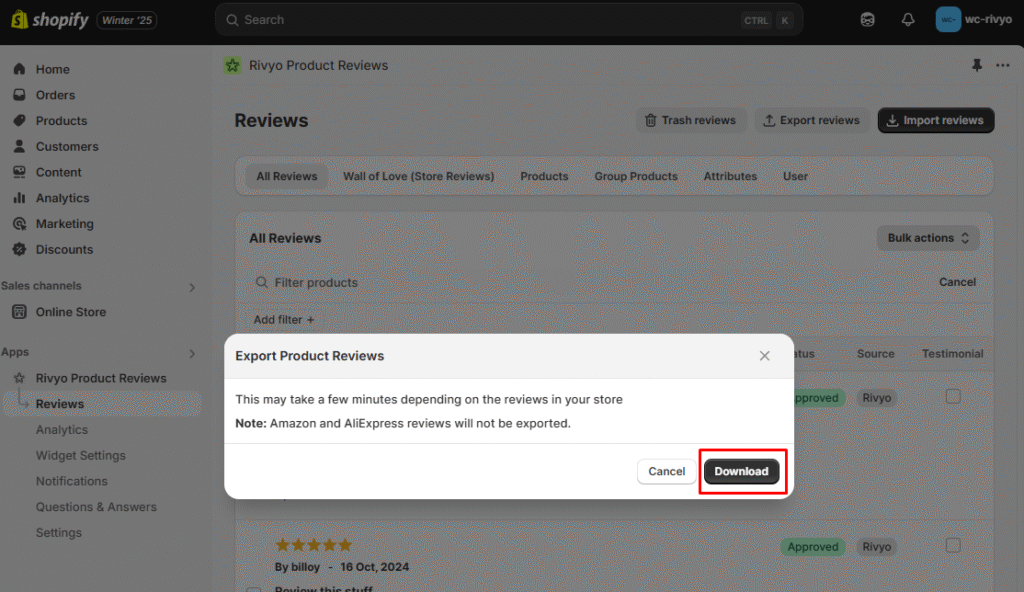The height and width of the screenshot is (592, 1024).
Task: Open Widget Settings in the sidebar
Action: tap(81, 456)
